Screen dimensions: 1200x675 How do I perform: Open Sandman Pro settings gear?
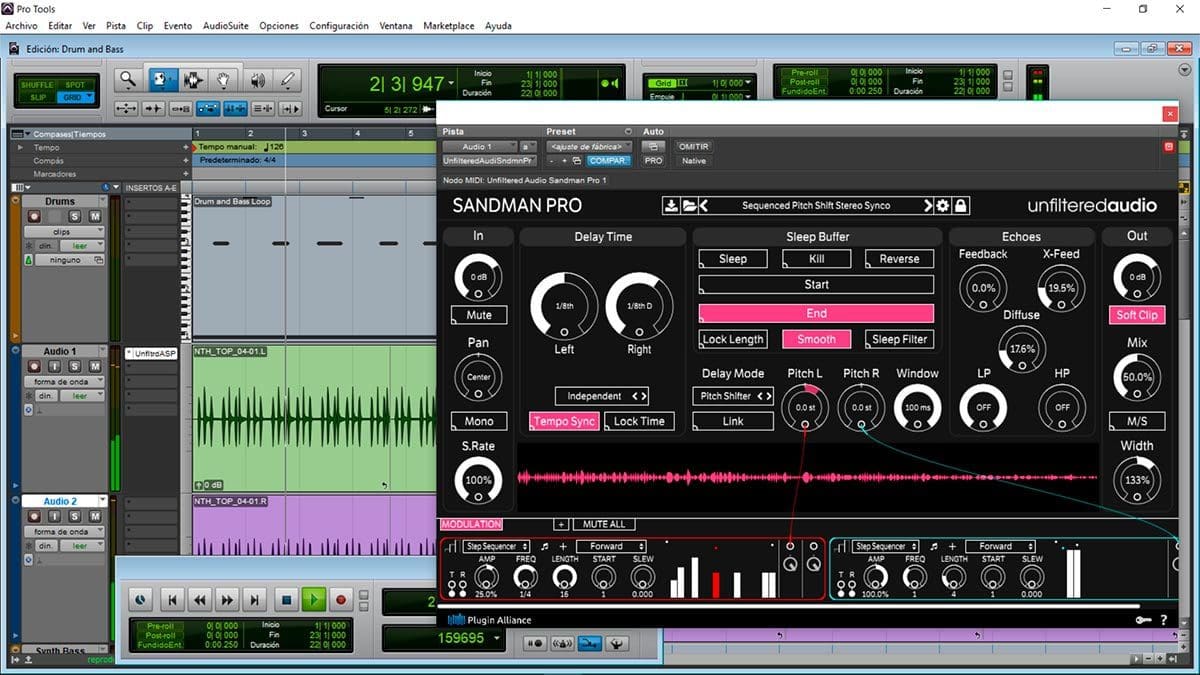pos(943,206)
